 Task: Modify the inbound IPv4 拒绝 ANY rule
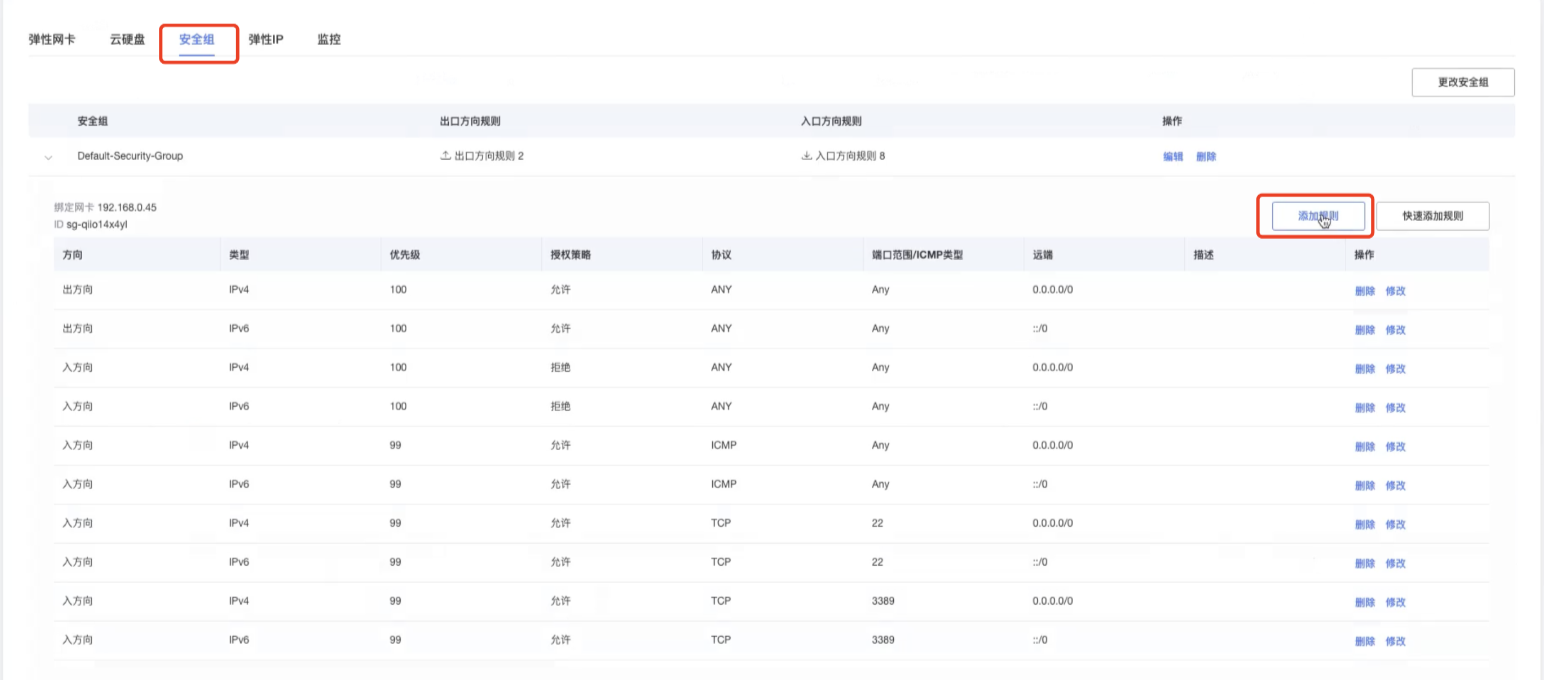pyautogui.click(x=1396, y=369)
